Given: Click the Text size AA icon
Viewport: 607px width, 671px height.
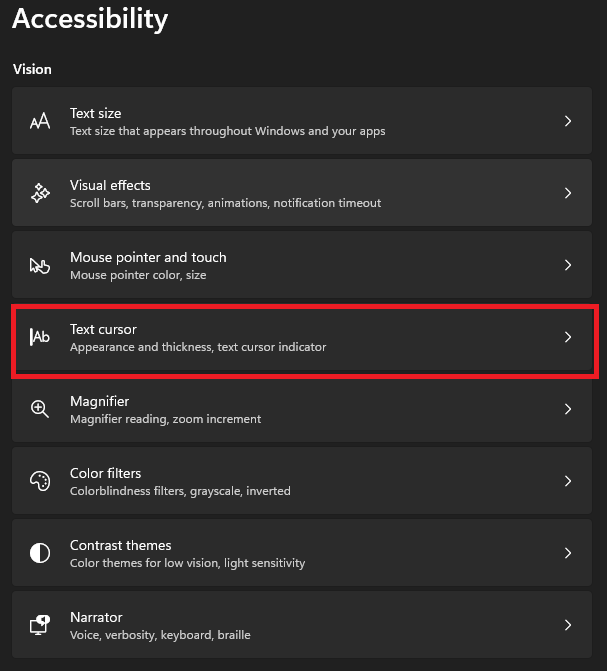Looking at the screenshot, I should point(40,122).
